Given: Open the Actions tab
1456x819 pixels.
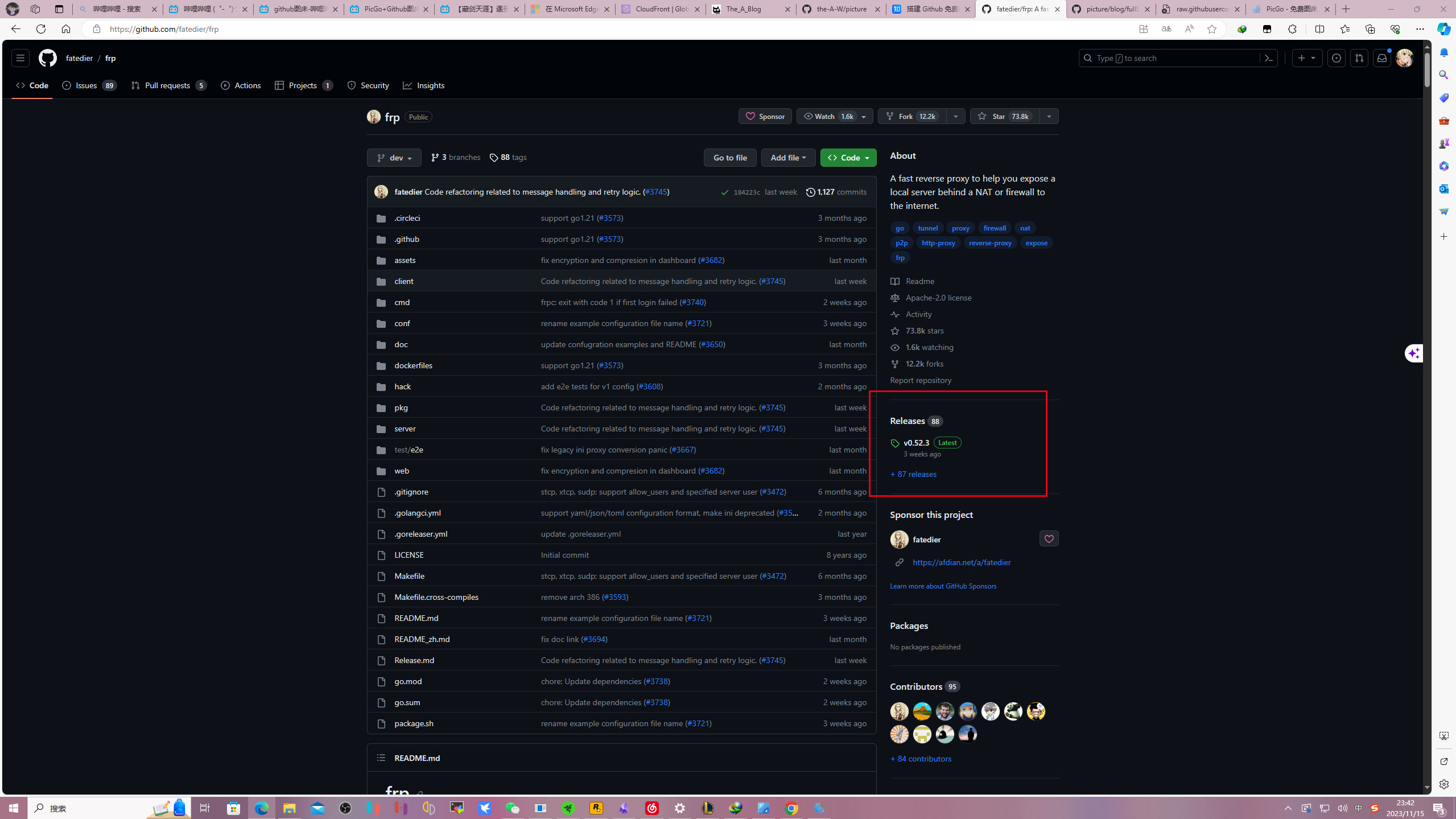Looking at the screenshot, I should coord(241,85).
